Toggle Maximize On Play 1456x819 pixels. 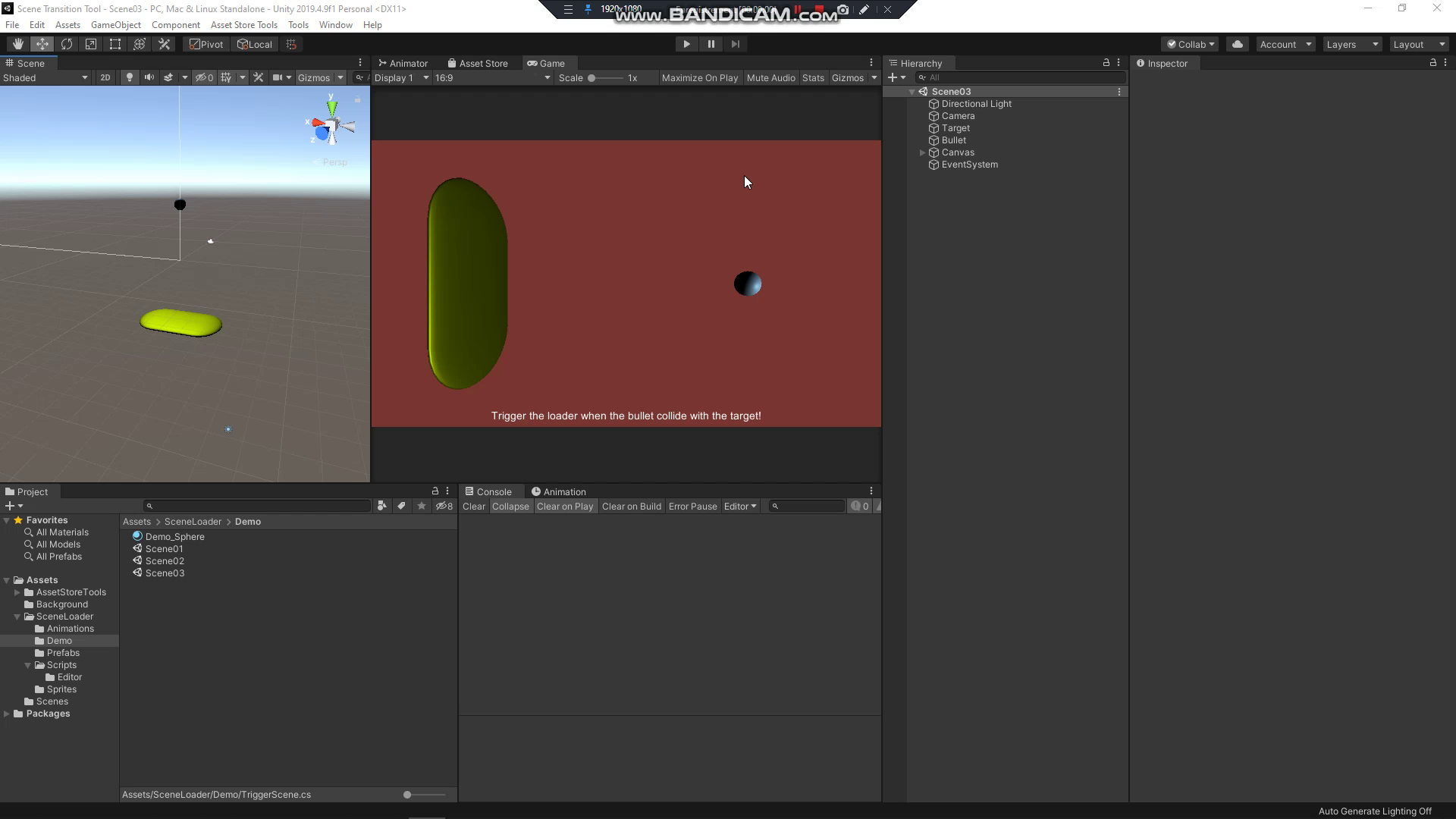coord(699,77)
